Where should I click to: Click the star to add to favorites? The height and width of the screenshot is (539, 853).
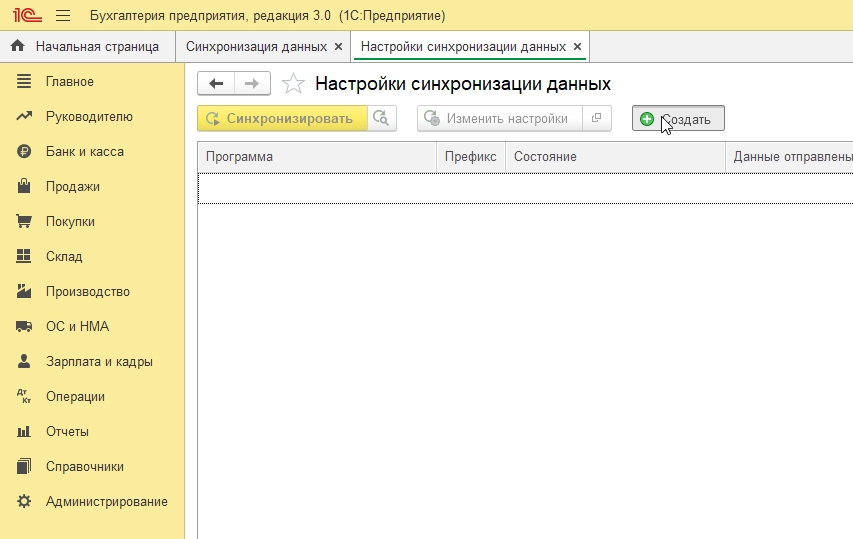coord(293,84)
